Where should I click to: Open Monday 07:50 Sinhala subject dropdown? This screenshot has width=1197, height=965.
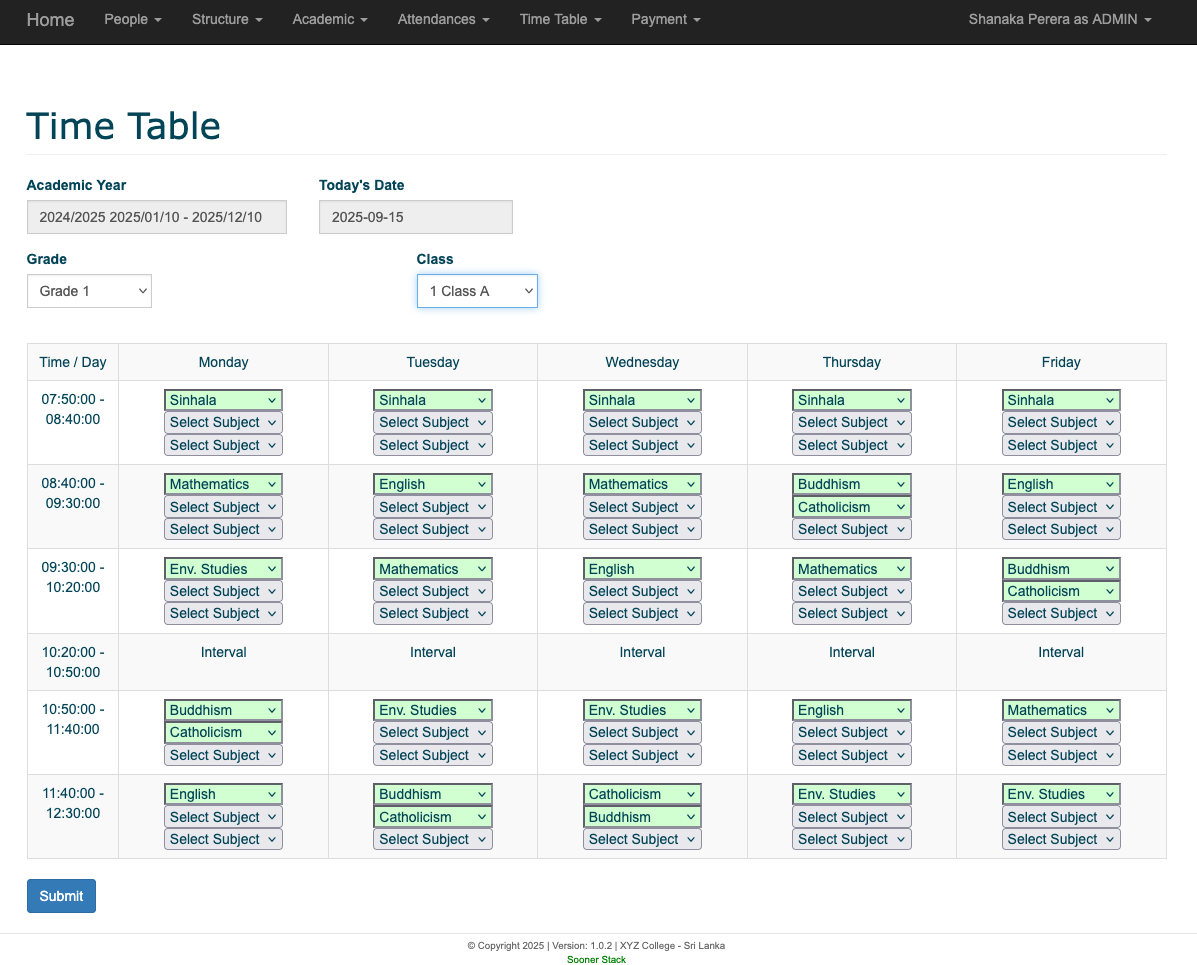[x=223, y=400]
